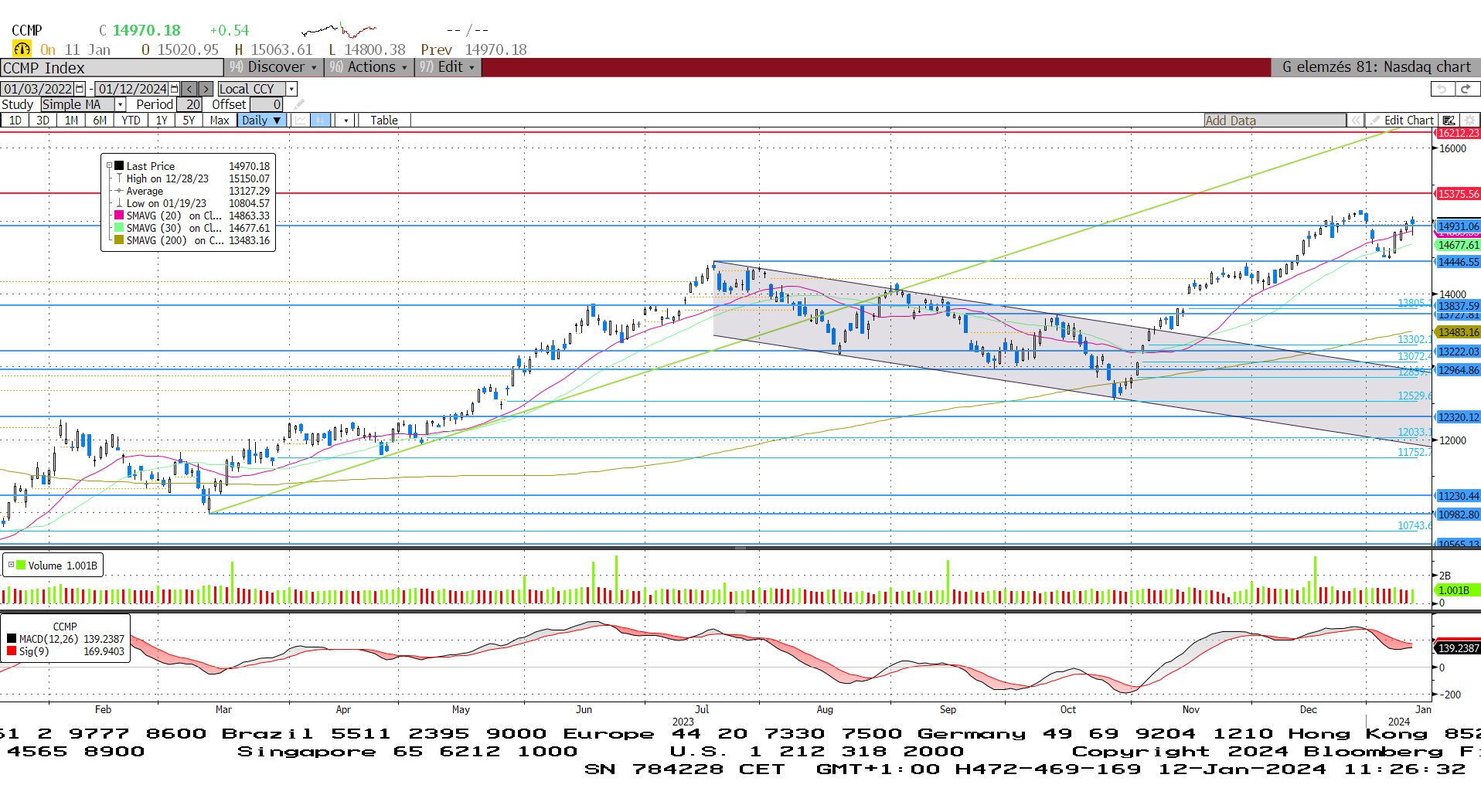Click the 11230.44 blue price level label
Screen dimensions: 1481x812
1458,496
